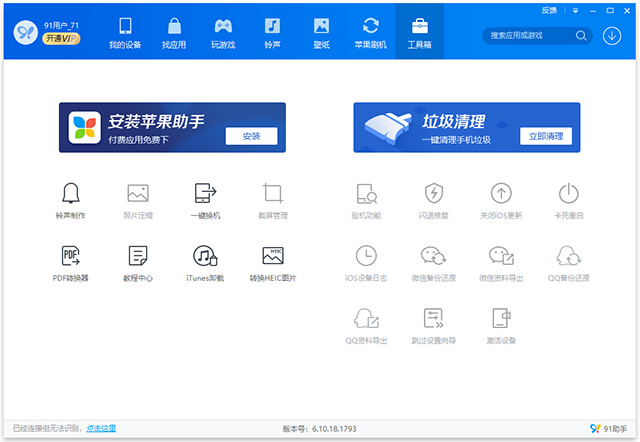This screenshot has width=640, height=442.
Task: Open the 铃声制作 ringtone maker tool
Action: click(x=71, y=200)
